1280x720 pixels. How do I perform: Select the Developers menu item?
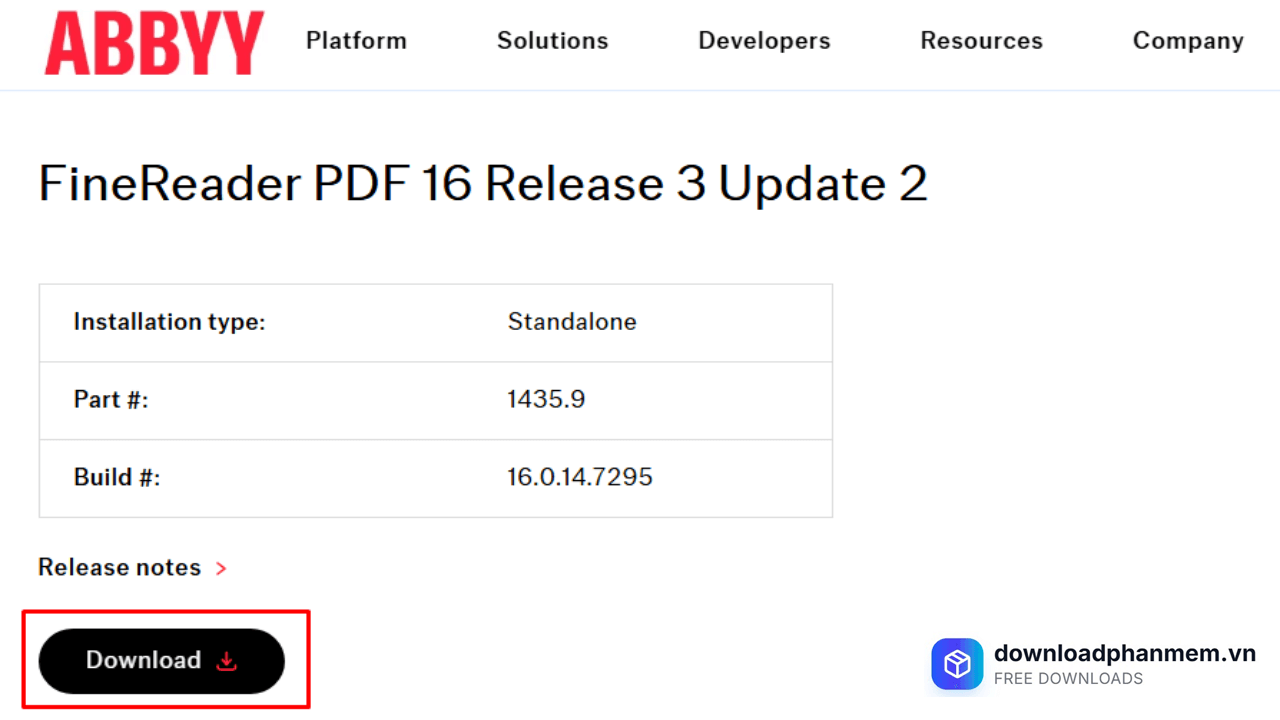point(764,41)
